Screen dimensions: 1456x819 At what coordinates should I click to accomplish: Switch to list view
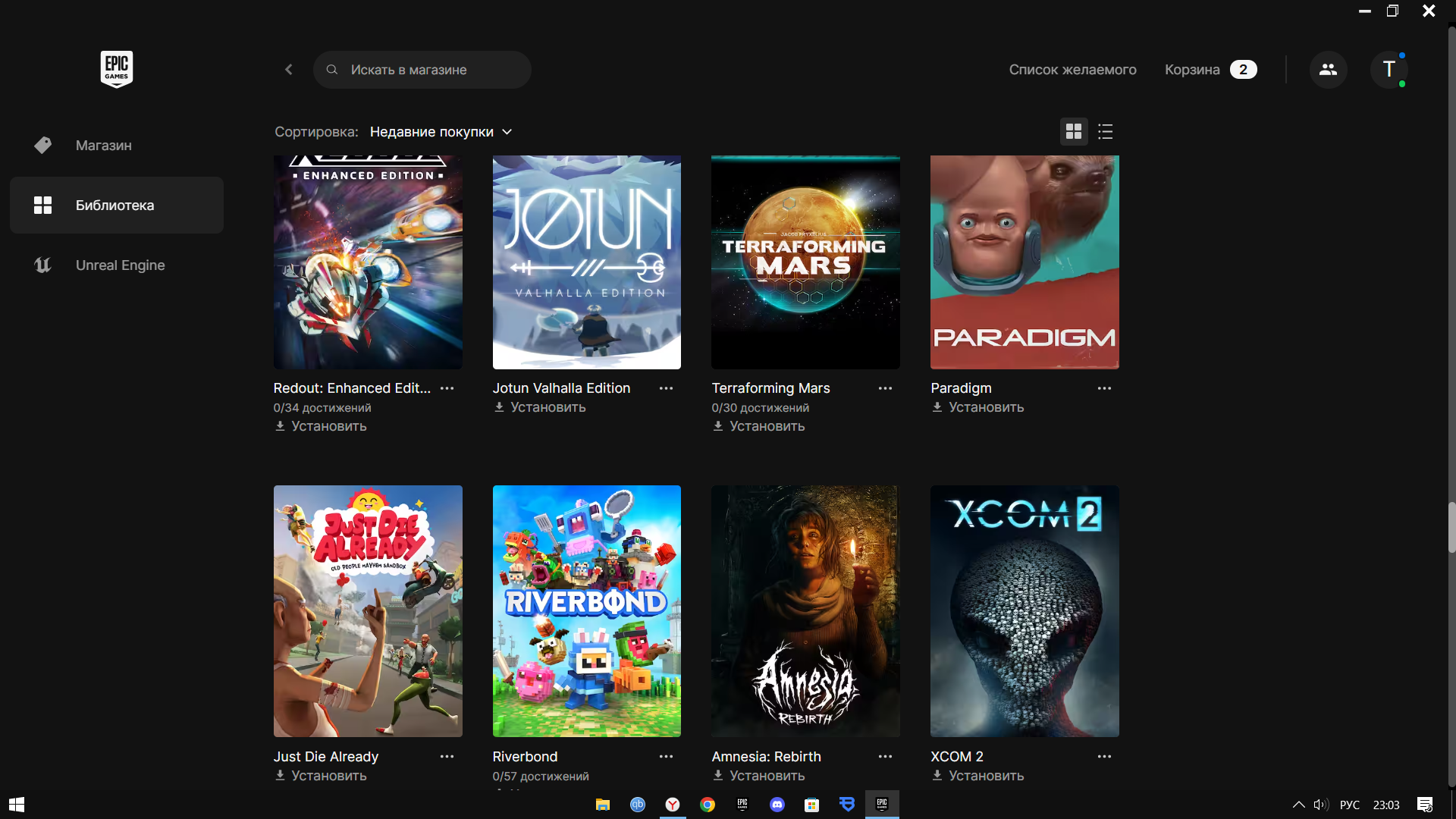(1106, 132)
